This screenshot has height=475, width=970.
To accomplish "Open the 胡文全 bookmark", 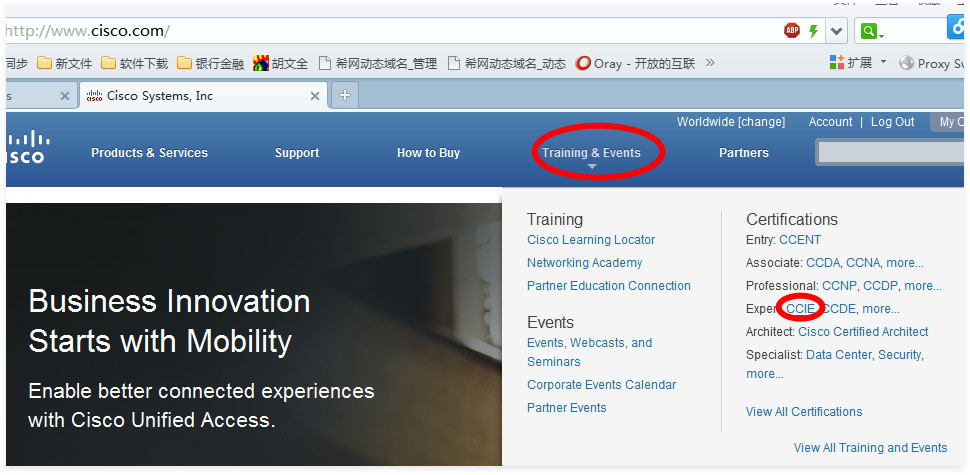I will [x=280, y=63].
